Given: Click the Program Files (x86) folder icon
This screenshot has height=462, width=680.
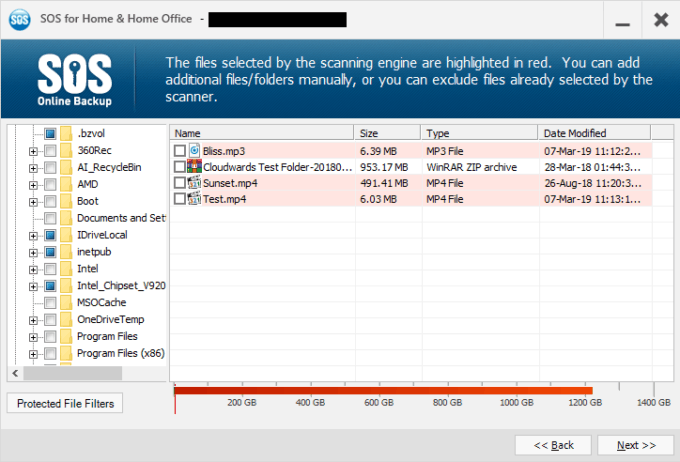Looking at the screenshot, I should (66, 353).
